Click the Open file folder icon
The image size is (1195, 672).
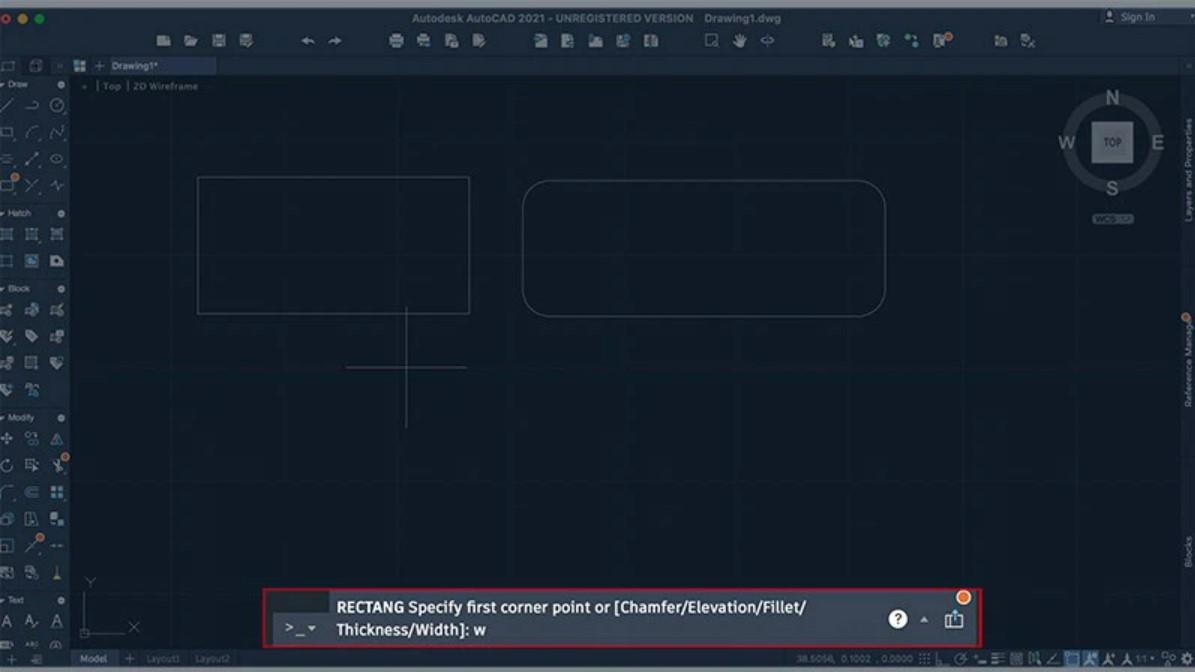coord(191,40)
